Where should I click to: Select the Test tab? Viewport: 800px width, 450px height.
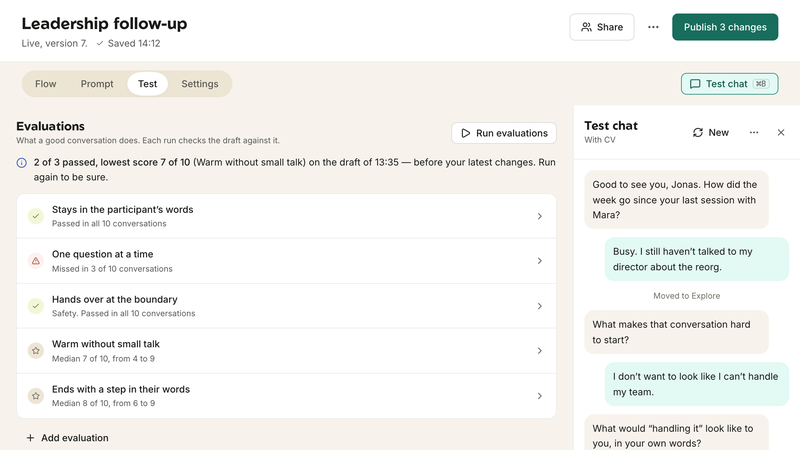147,84
